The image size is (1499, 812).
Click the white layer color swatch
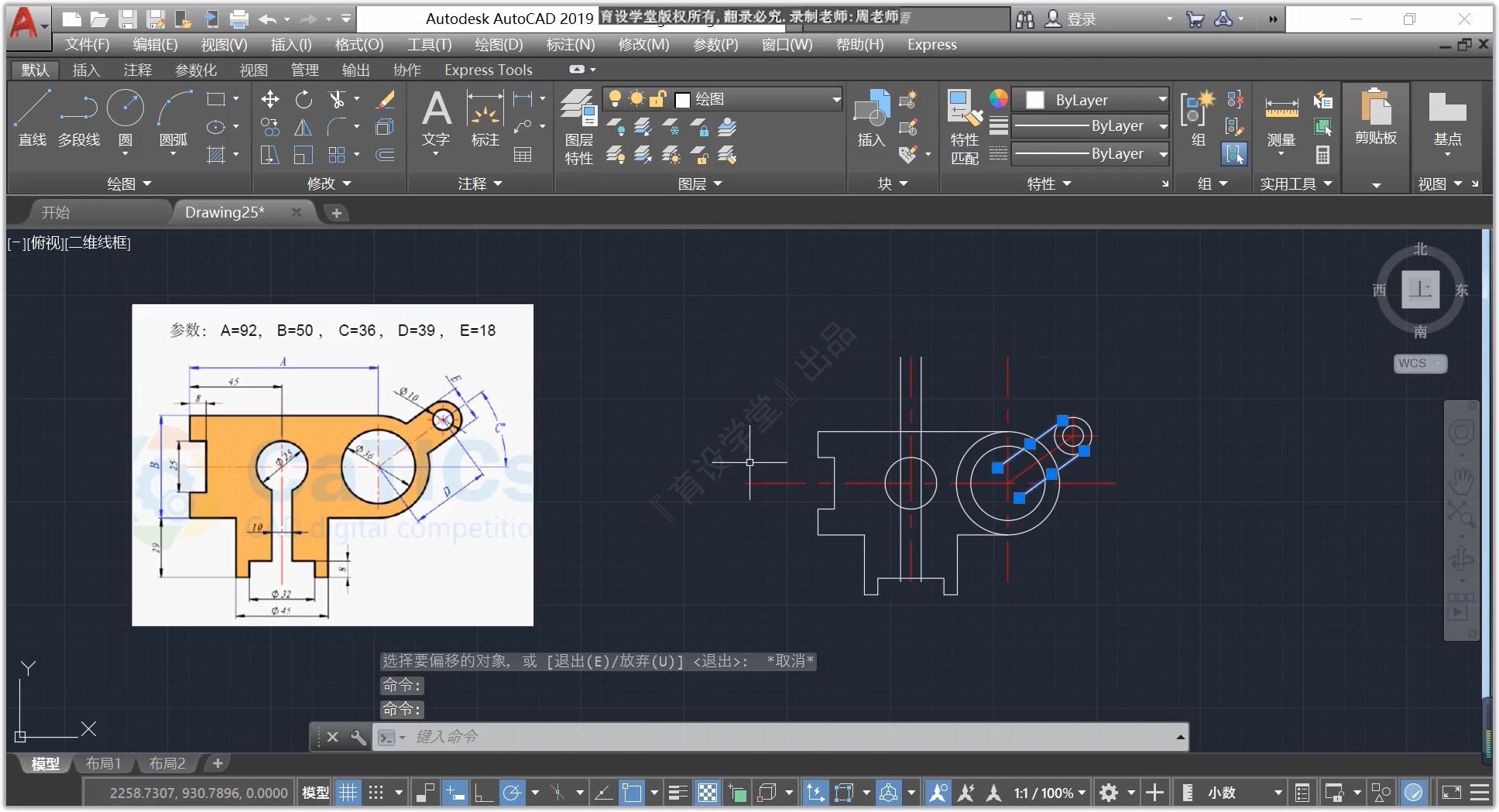[x=682, y=100]
